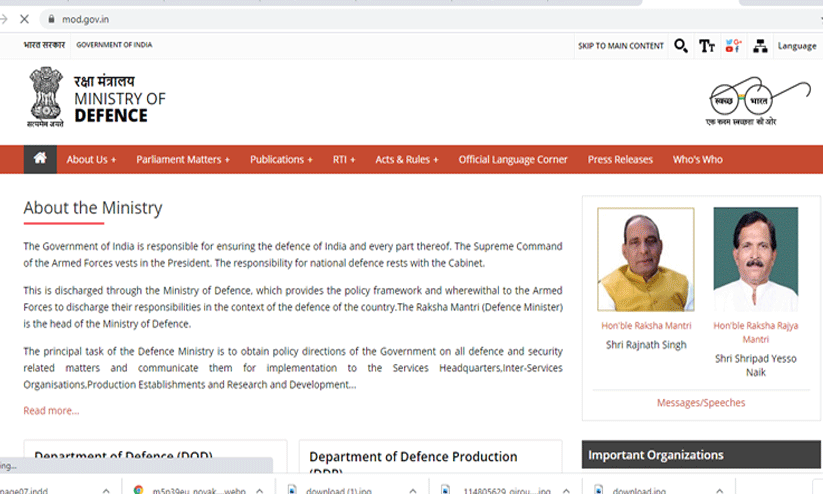The width and height of the screenshot is (823, 494).
Task: Click the national emblem logo
Action: click(45, 96)
